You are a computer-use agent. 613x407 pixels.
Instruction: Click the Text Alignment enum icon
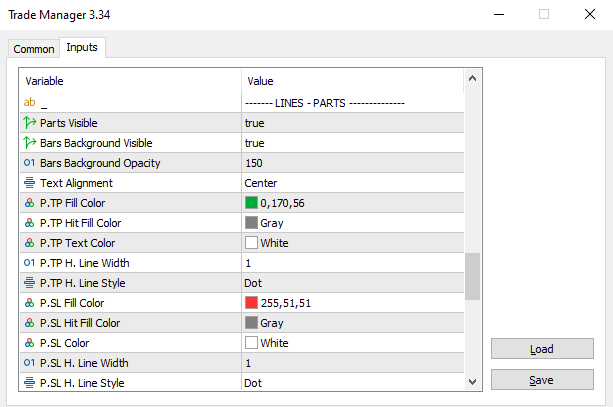click(x=30, y=183)
